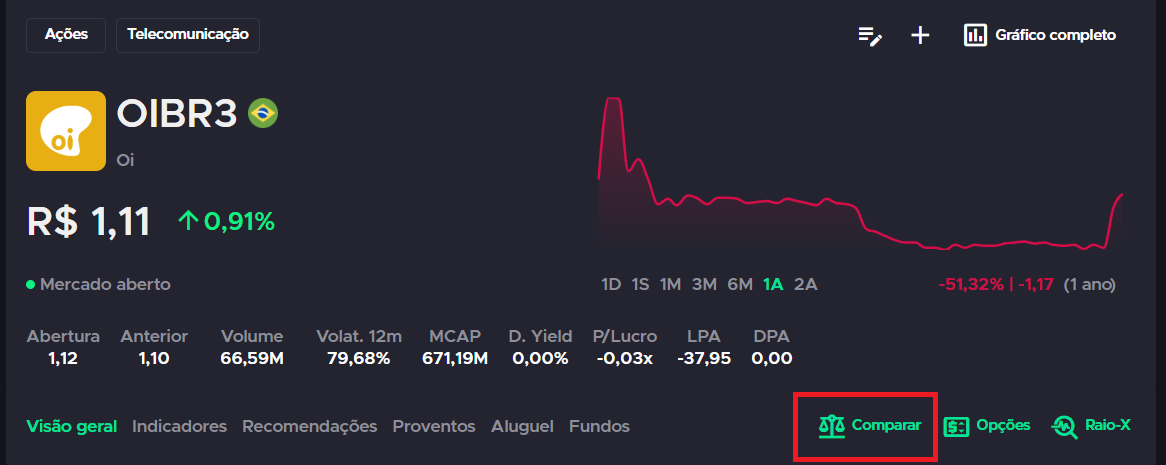The height and width of the screenshot is (465, 1166).
Task: Click the MCAP value 671,19M
Action: pyautogui.click(x=455, y=359)
